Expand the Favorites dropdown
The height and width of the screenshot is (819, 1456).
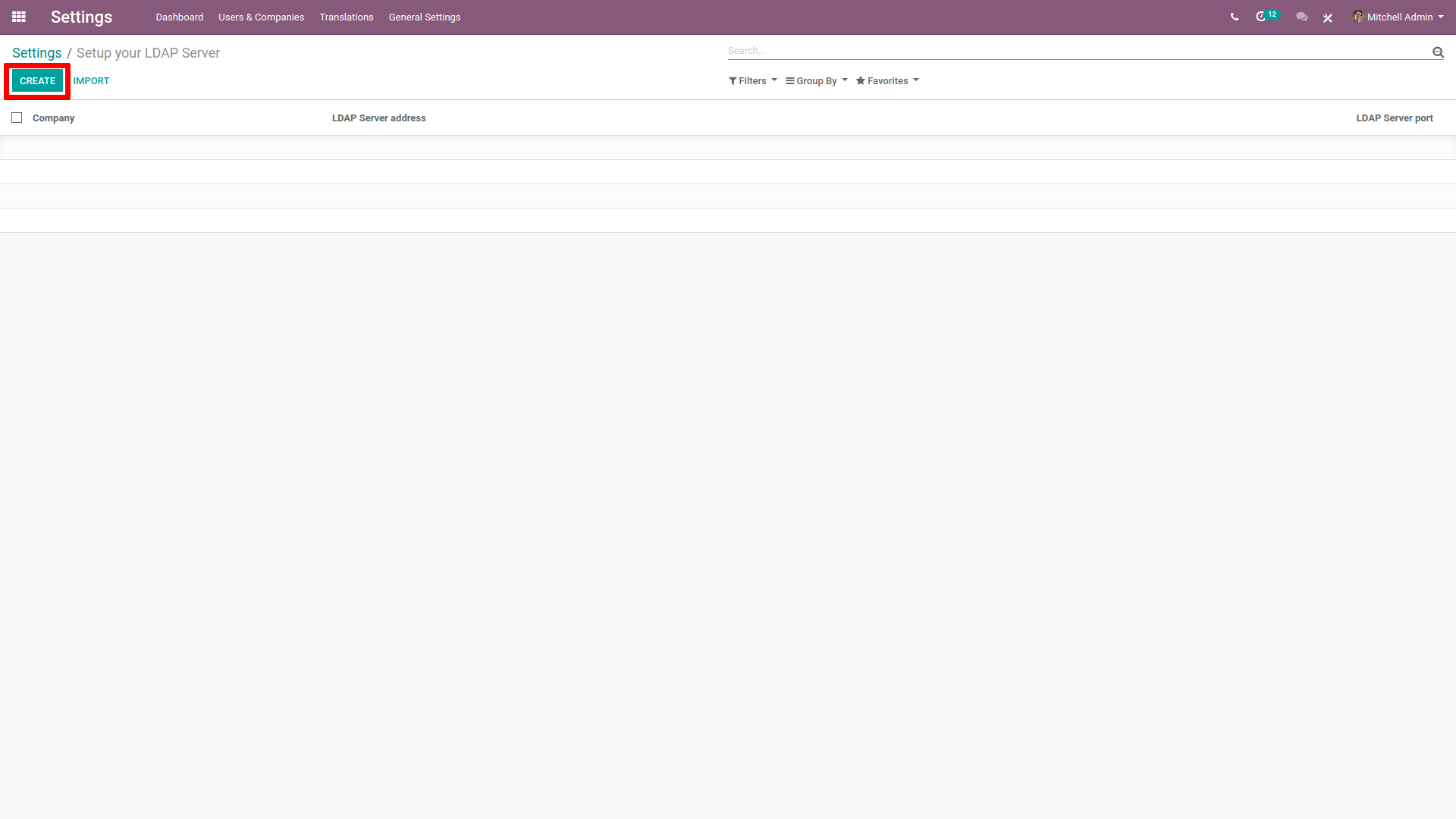click(x=889, y=81)
